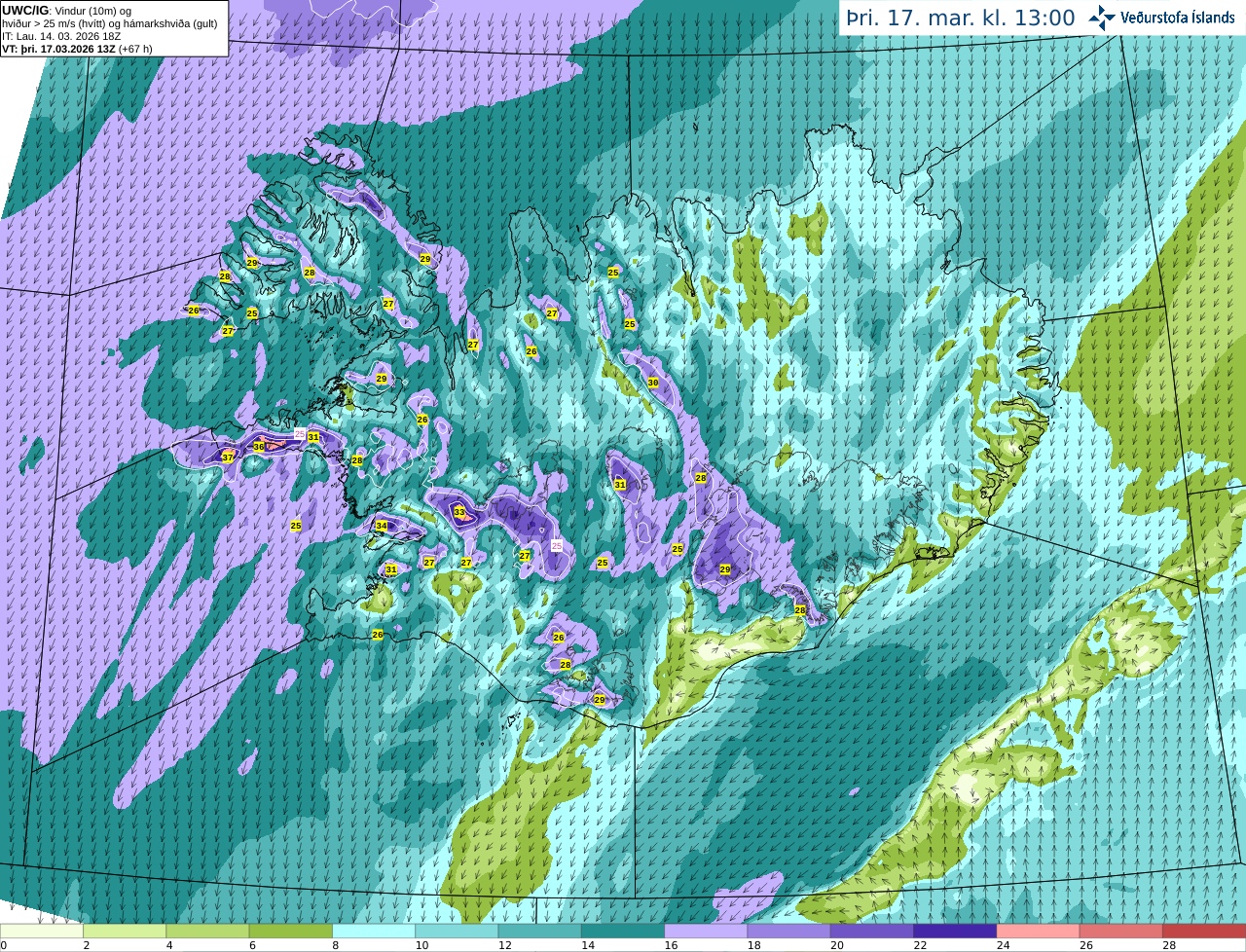Select the line IT: Lau. 14. 03. 2026 18Z
The image size is (1246, 952).
click(61, 36)
